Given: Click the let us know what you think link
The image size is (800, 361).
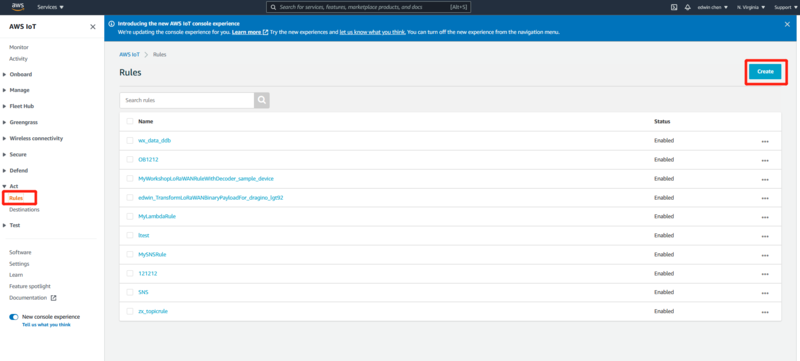Looking at the screenshot, I should [372, 32].
